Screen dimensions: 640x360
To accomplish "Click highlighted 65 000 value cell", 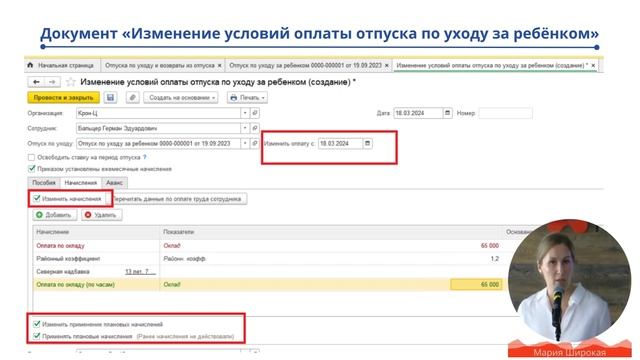I will (x=476, y=284).
